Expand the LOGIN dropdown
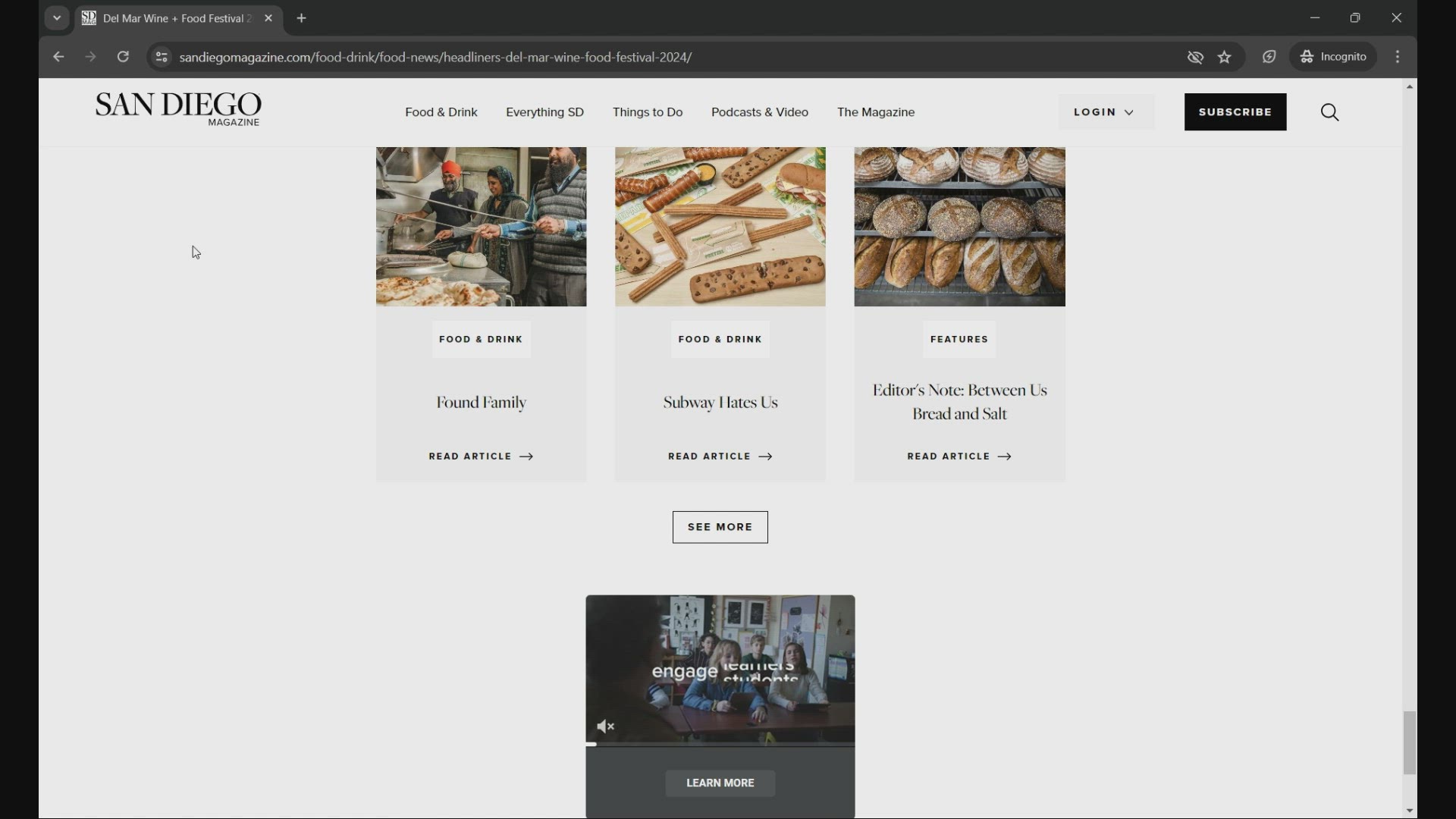The image size is (1456, 819). pyautogui.click(x=1104, y=112)
